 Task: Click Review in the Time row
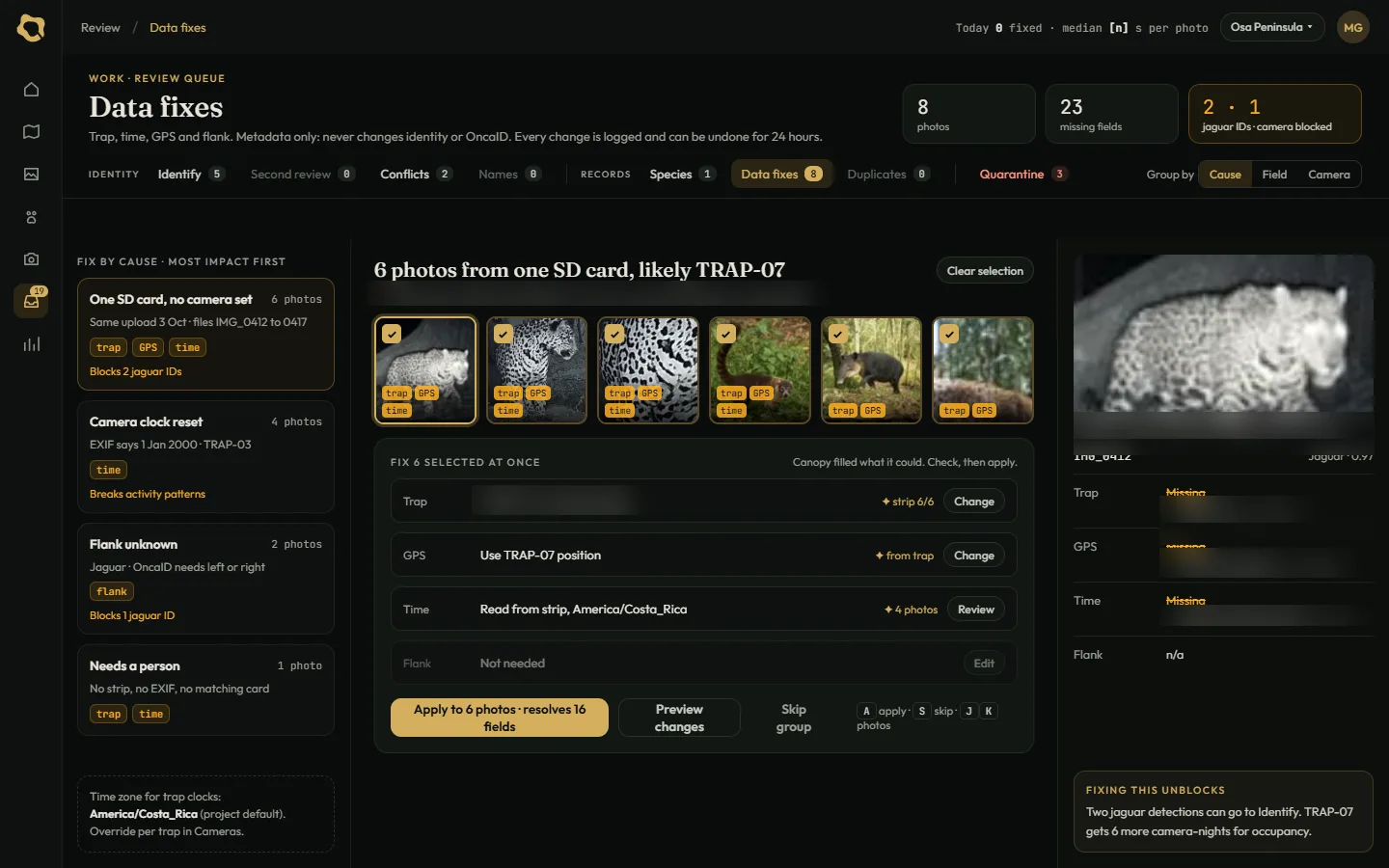point(976,610)
